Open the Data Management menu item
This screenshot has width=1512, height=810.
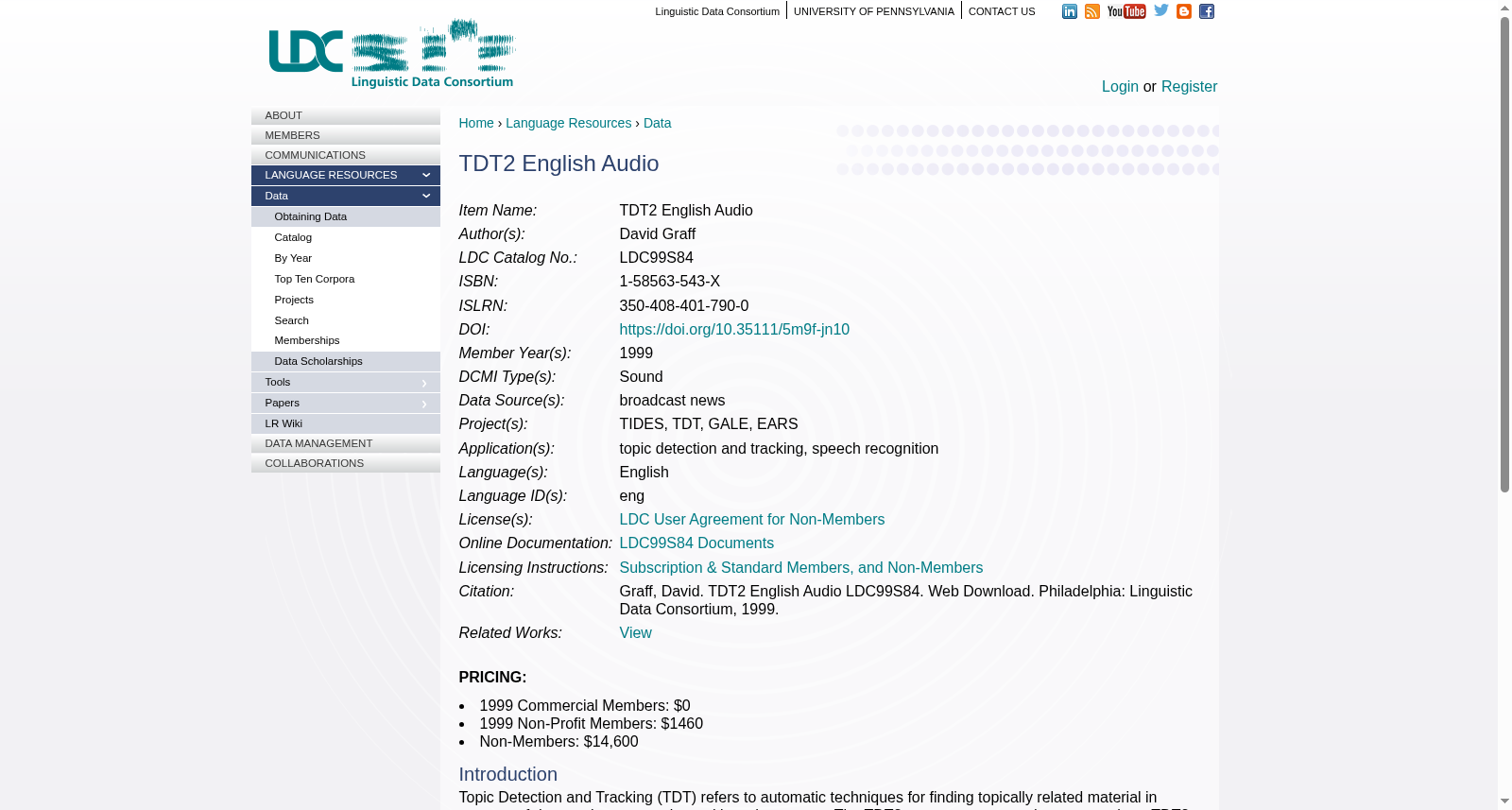(x=346, y=443)
